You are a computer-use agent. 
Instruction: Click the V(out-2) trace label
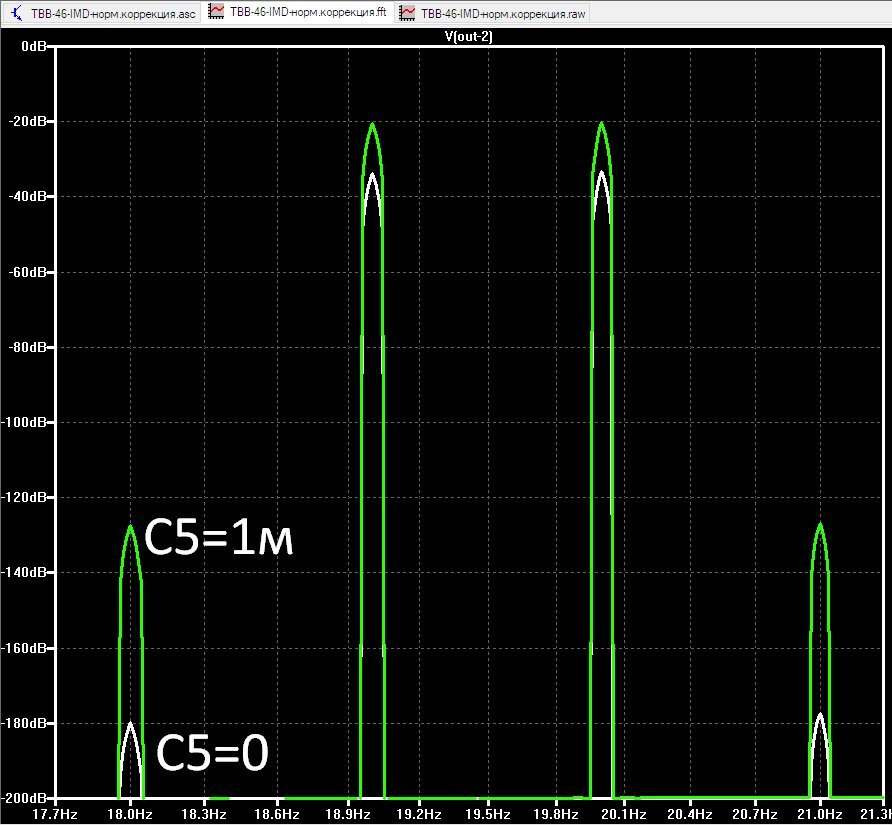click(469, 37)
